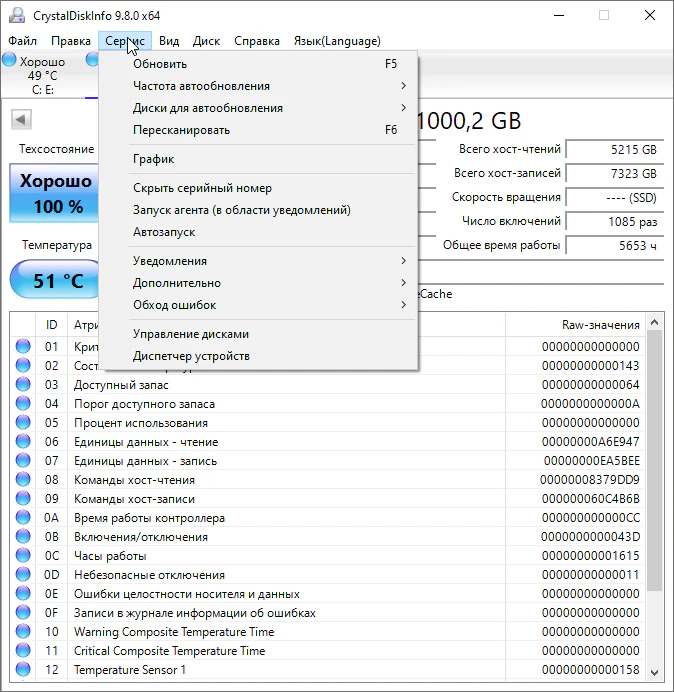
Task: Click the Хорошо 100 % health status button
Action: click(x=56, y=194)
